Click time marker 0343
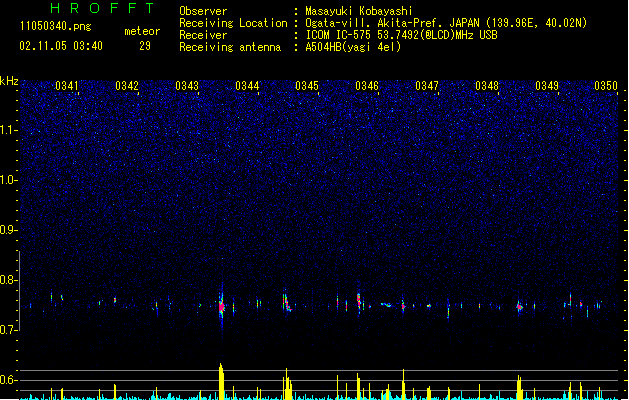Screen dimensions: 629x400 [x=187, y=86]
